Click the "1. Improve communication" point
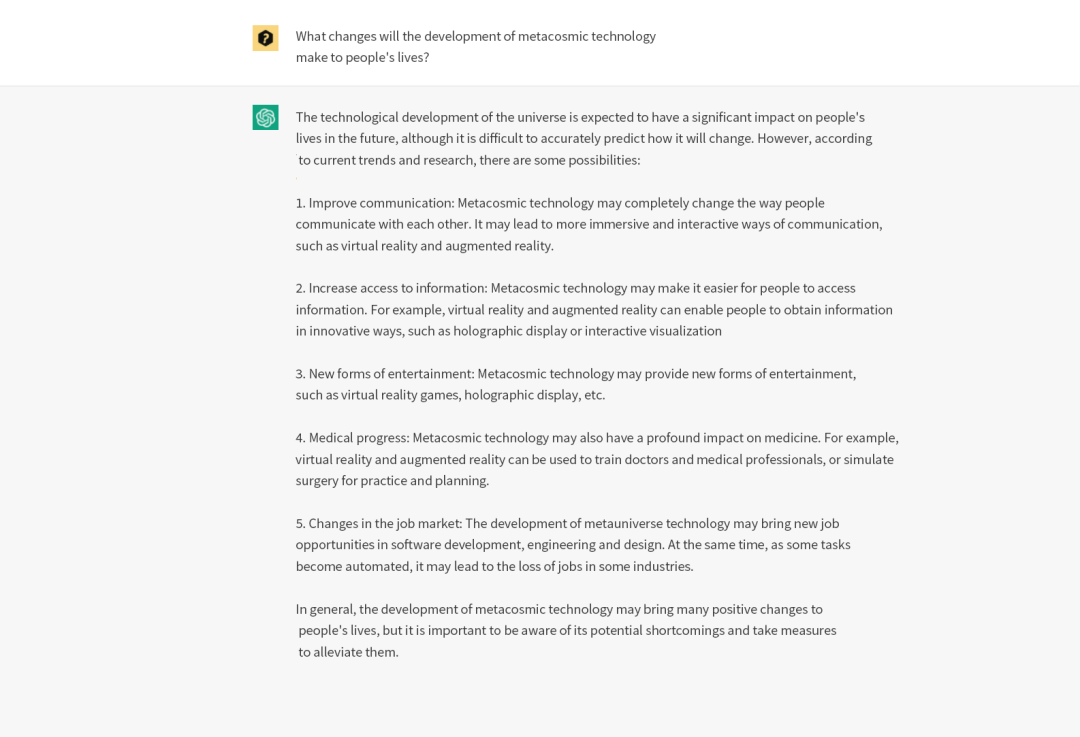 coord(560,203)
